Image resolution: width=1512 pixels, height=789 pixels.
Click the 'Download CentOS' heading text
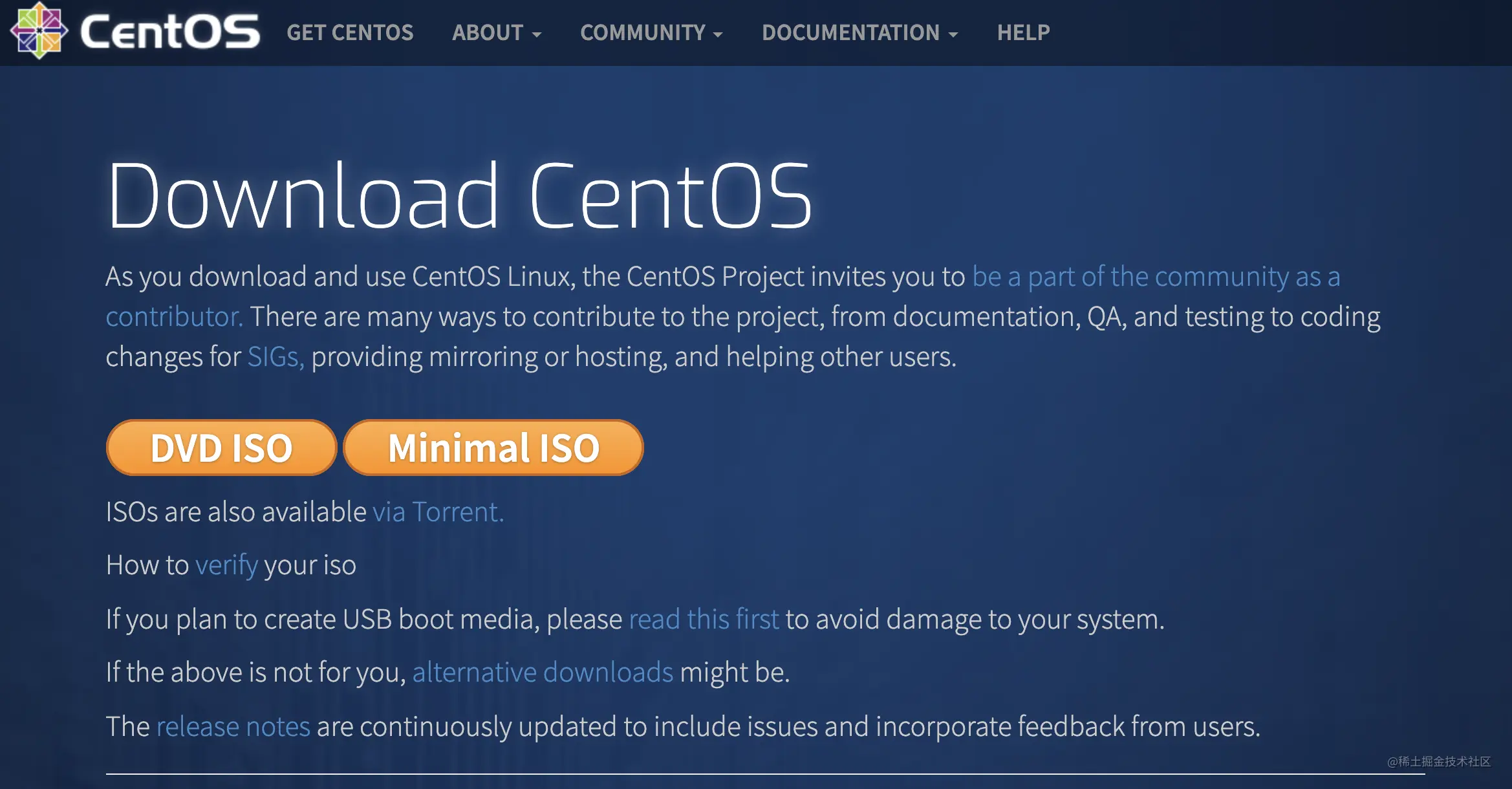[459, 195]
